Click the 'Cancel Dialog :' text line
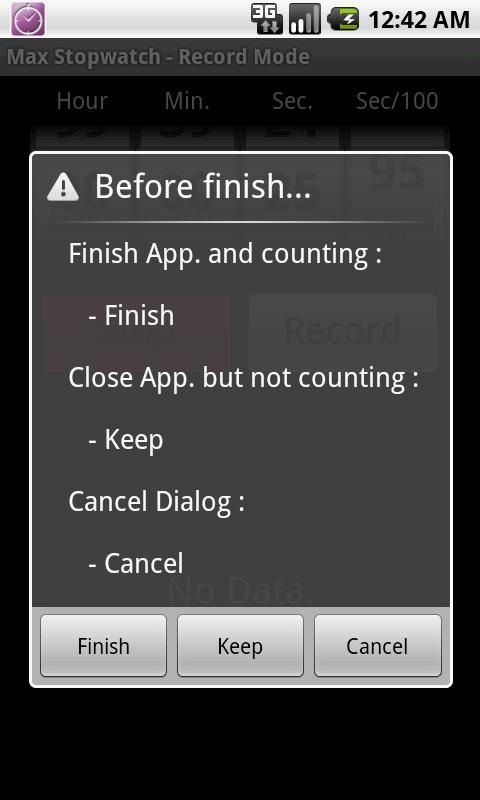The image size is (480, 800). (157, 502)
